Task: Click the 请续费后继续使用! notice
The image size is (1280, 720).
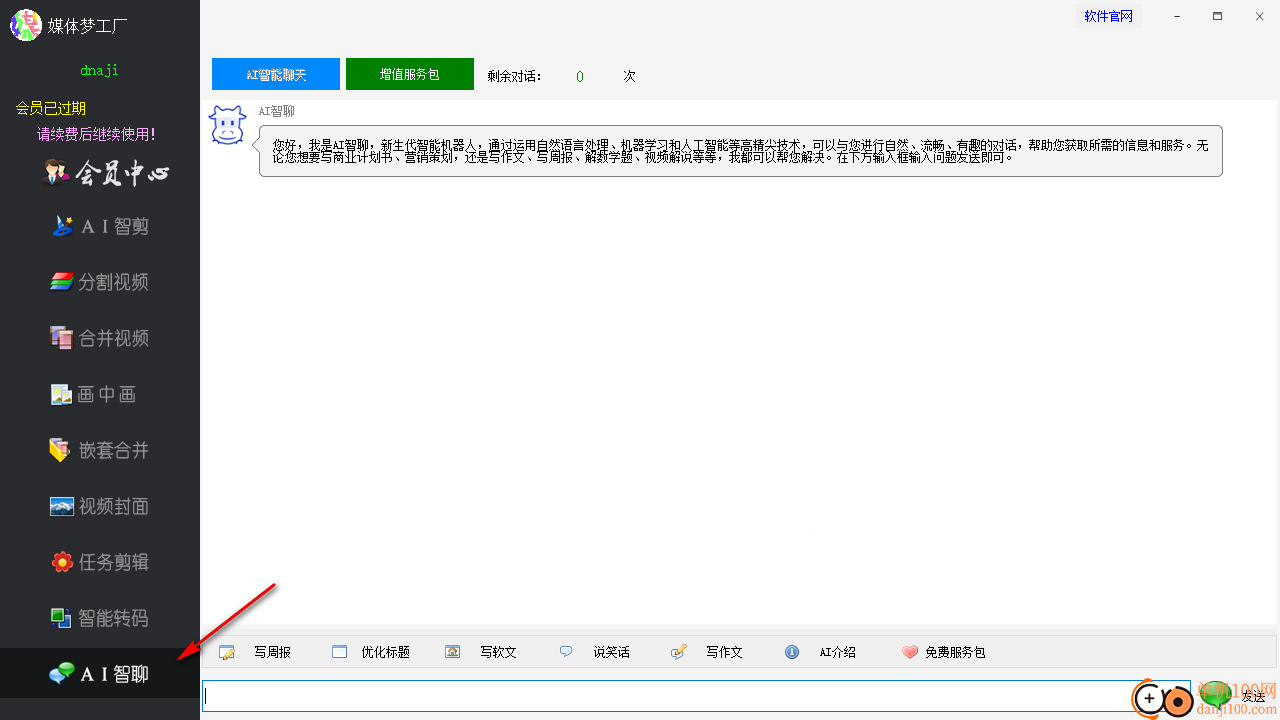Action: [x=96, y=134]
